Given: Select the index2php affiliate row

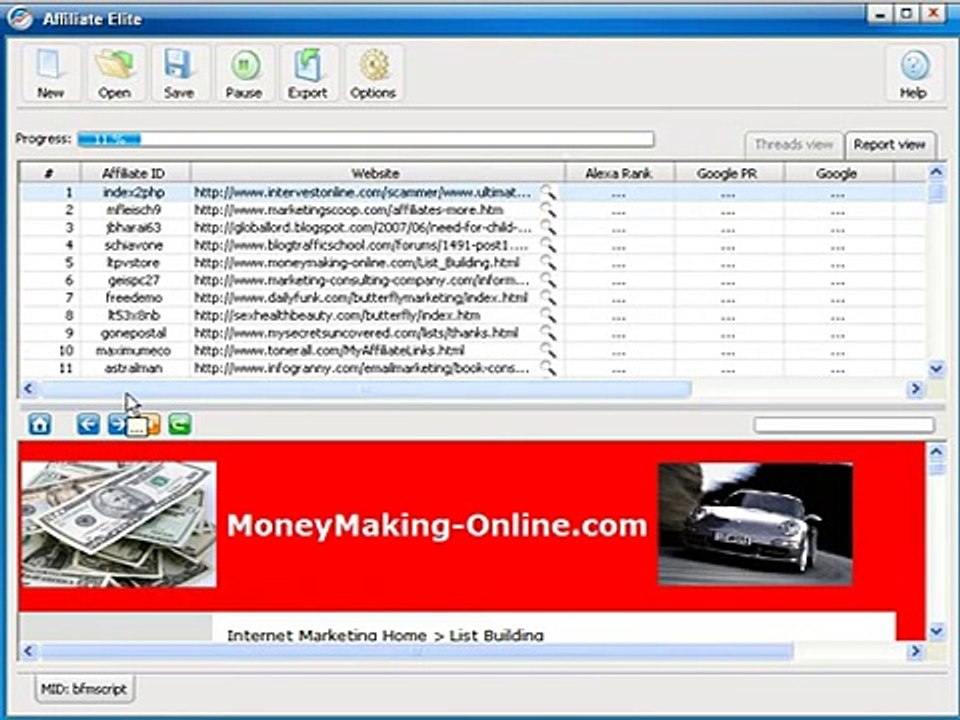Looking at the screenshot, I should [x=473, y=193].
